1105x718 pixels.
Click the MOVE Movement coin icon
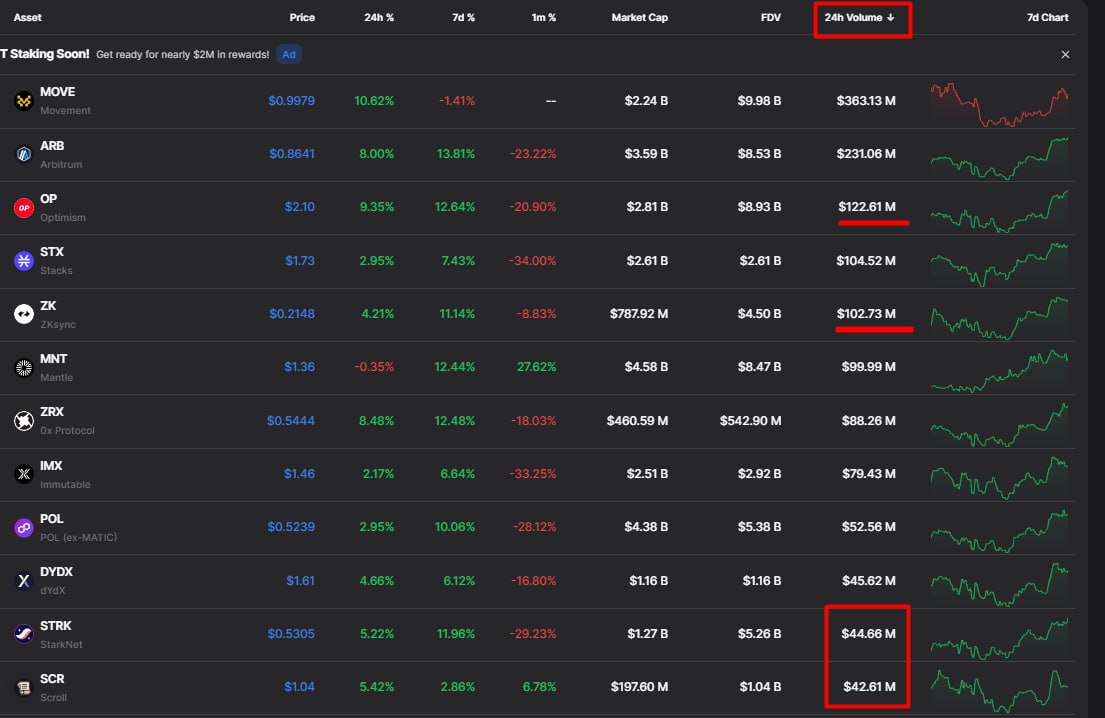point(24,101)
